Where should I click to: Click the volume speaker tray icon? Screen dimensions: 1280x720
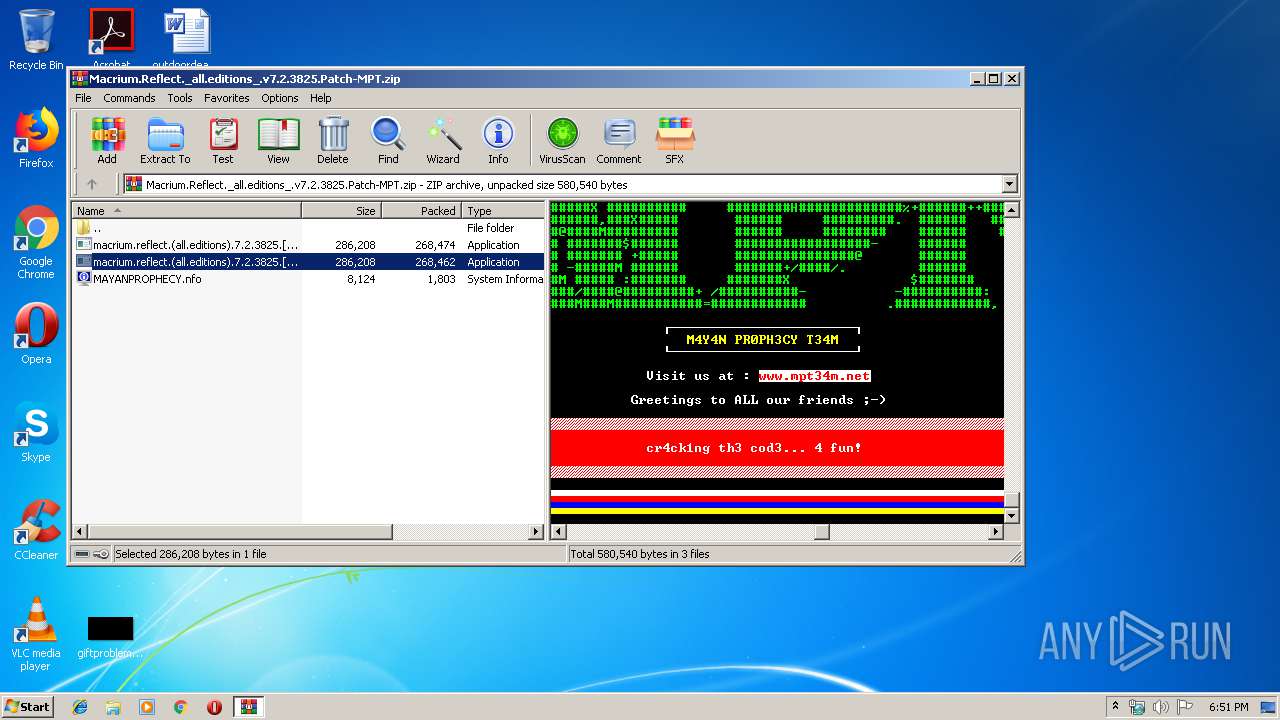click(1161, 707)
